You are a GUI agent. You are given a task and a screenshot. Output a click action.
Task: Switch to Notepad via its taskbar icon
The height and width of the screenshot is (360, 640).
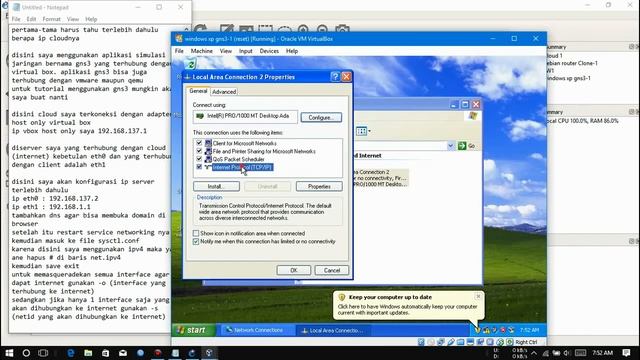click(x=175, y=353)
